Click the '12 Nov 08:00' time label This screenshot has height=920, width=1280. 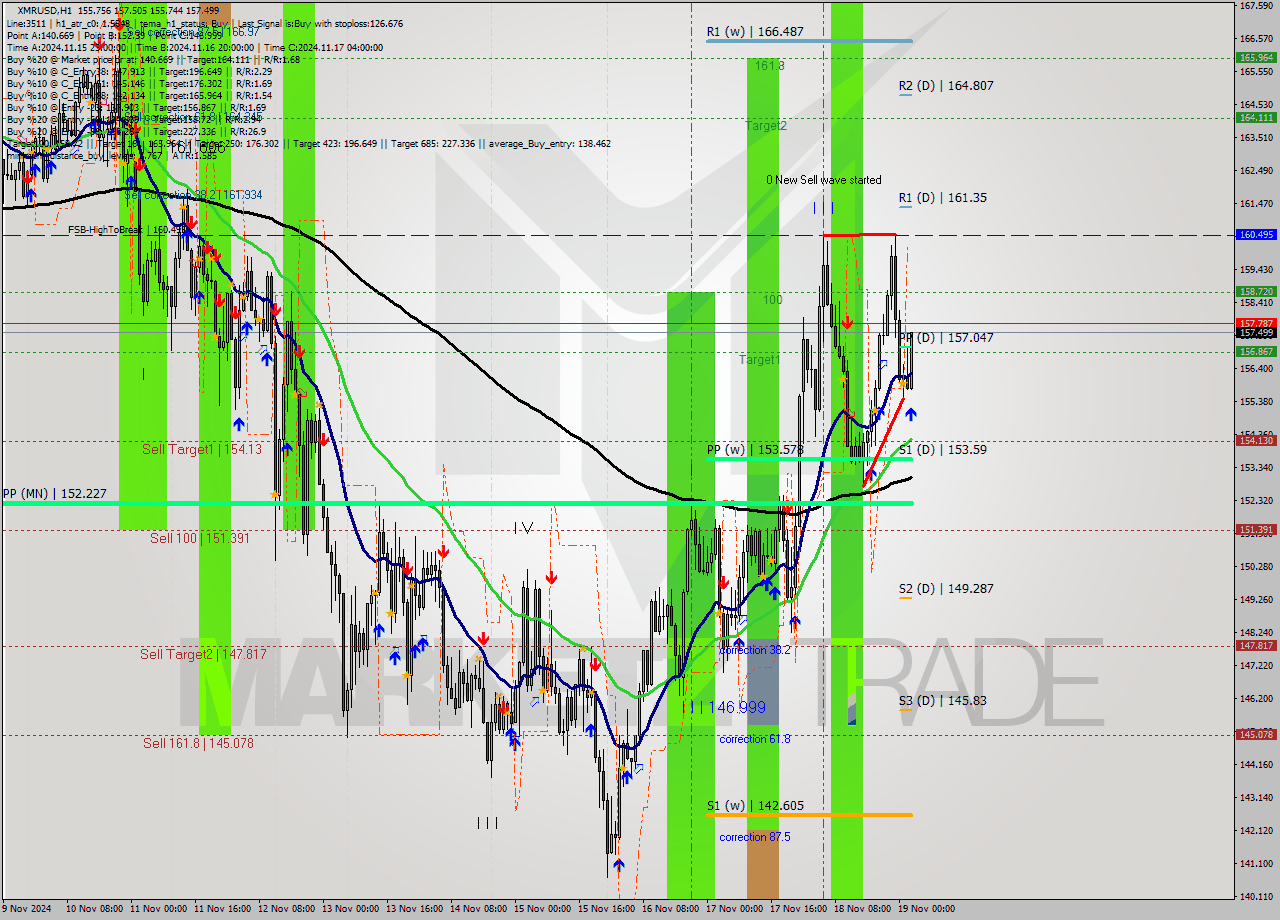click(286, 909)
